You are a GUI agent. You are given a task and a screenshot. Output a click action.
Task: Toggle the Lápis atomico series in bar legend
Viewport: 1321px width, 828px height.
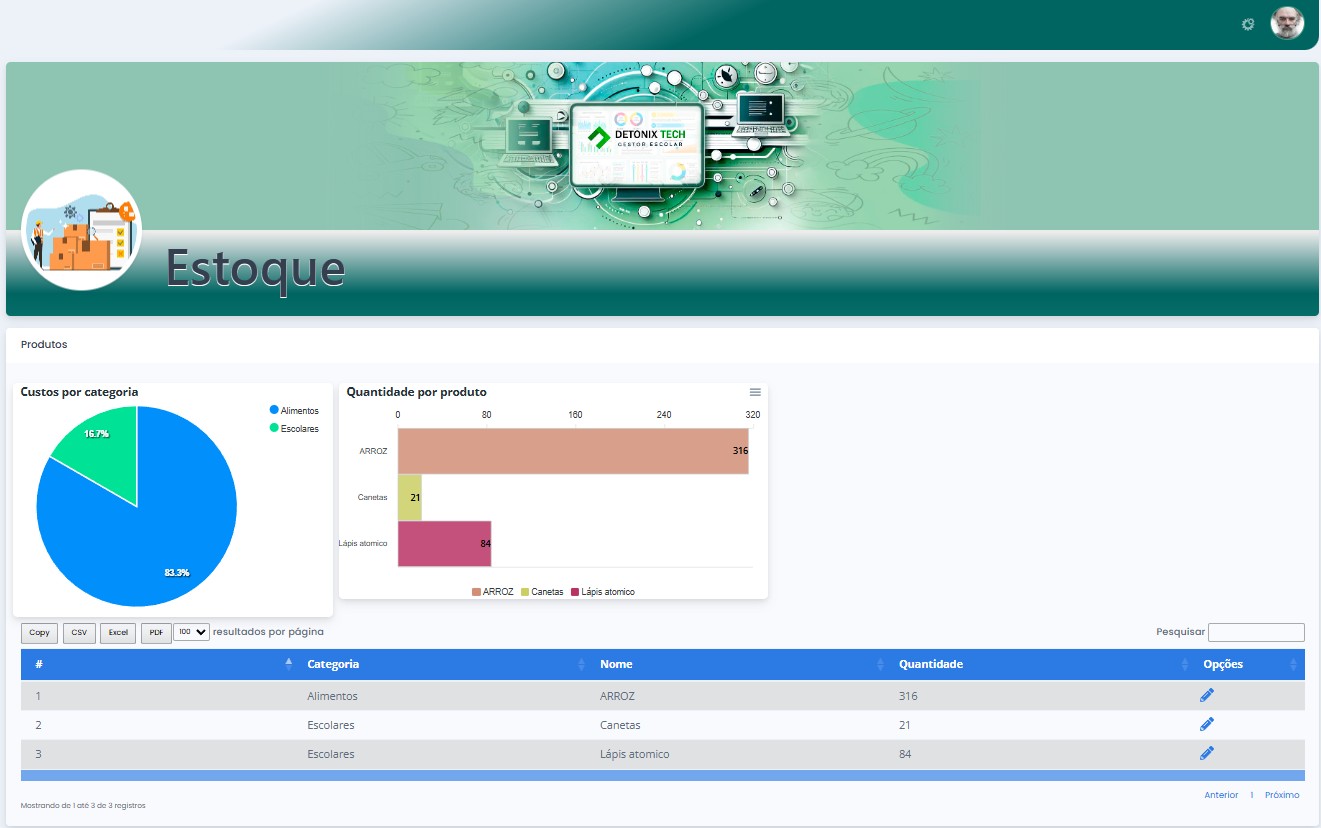603,592
